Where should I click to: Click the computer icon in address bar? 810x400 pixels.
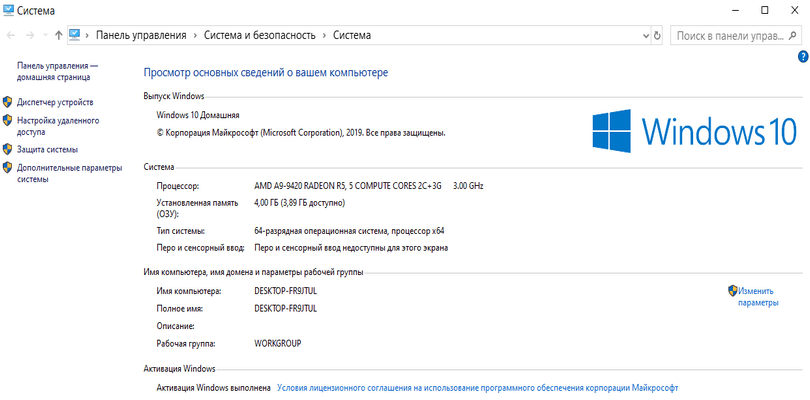[75, 35]
